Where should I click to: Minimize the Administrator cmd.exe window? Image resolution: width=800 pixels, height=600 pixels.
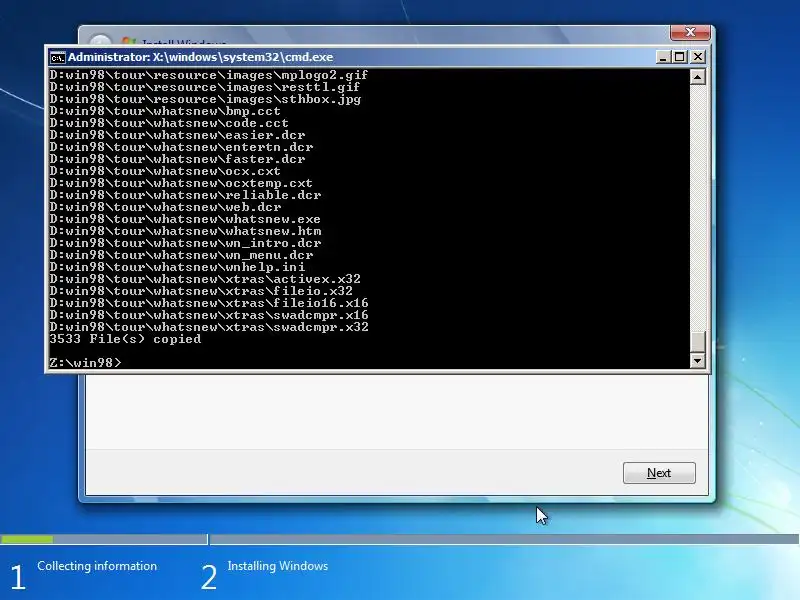pos(662,57)
